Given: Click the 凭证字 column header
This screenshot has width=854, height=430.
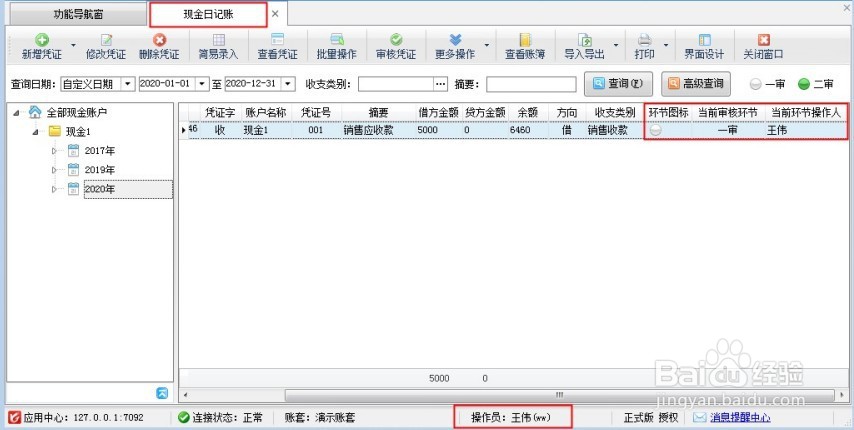Looking at the screenshot, I should tap(220, 113).
